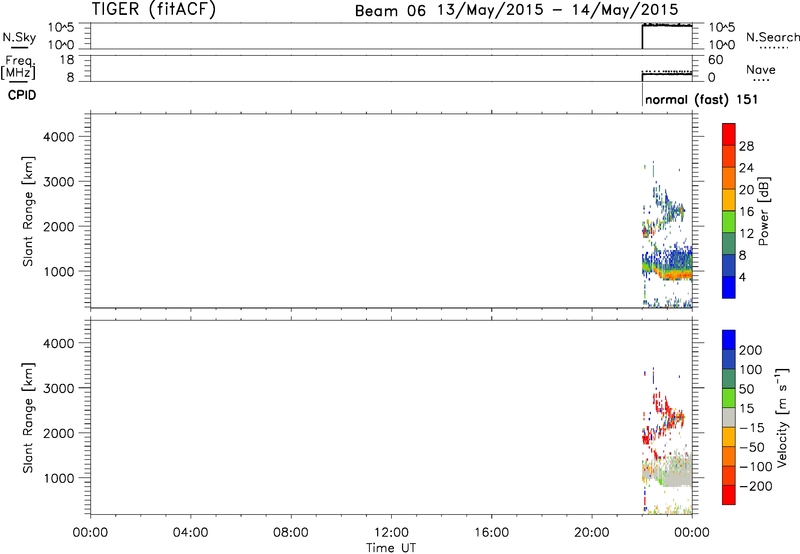Click the 4000 range tick in power panel
800x554 pixels.
click(x=59, y=137)
